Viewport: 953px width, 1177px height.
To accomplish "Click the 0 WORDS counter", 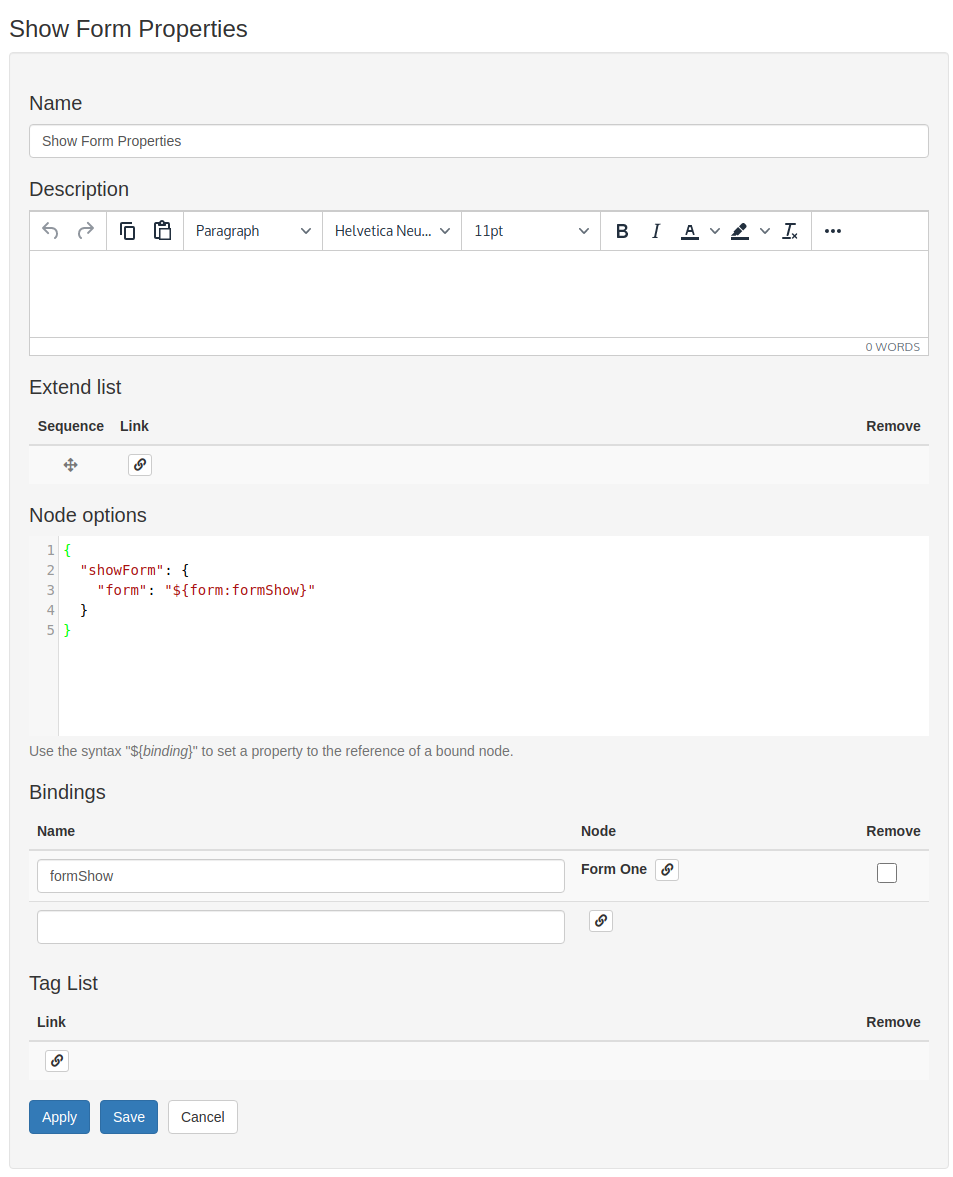I will pos(892,347).
